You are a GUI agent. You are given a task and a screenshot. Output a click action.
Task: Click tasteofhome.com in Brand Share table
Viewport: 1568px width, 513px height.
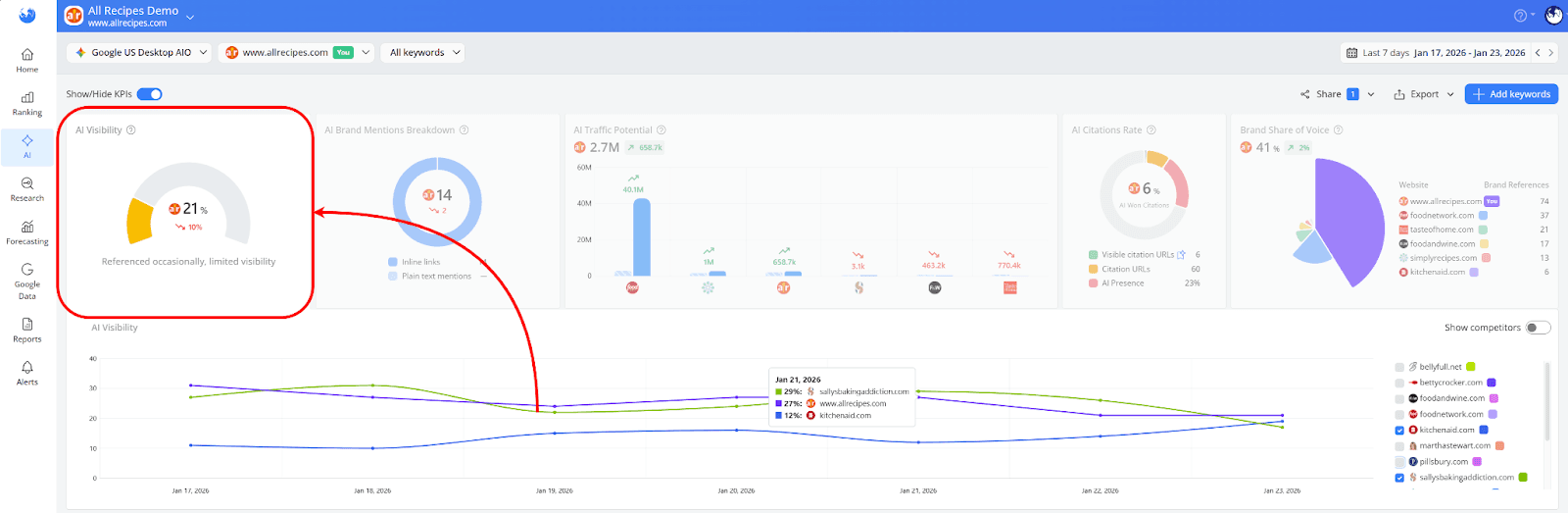pos(1442,230)
